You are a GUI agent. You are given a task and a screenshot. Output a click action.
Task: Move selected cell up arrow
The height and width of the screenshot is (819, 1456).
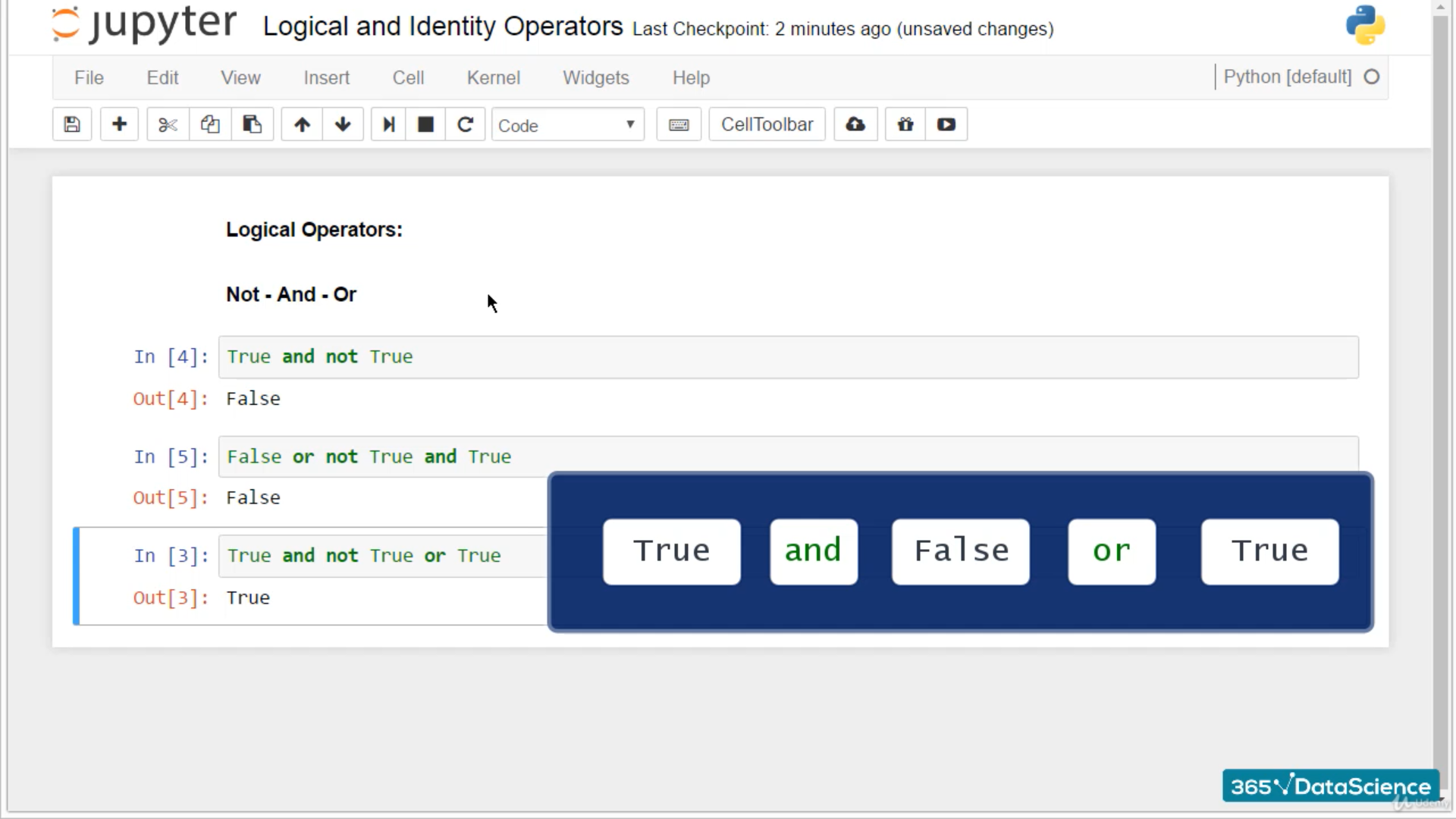point(302,124)
